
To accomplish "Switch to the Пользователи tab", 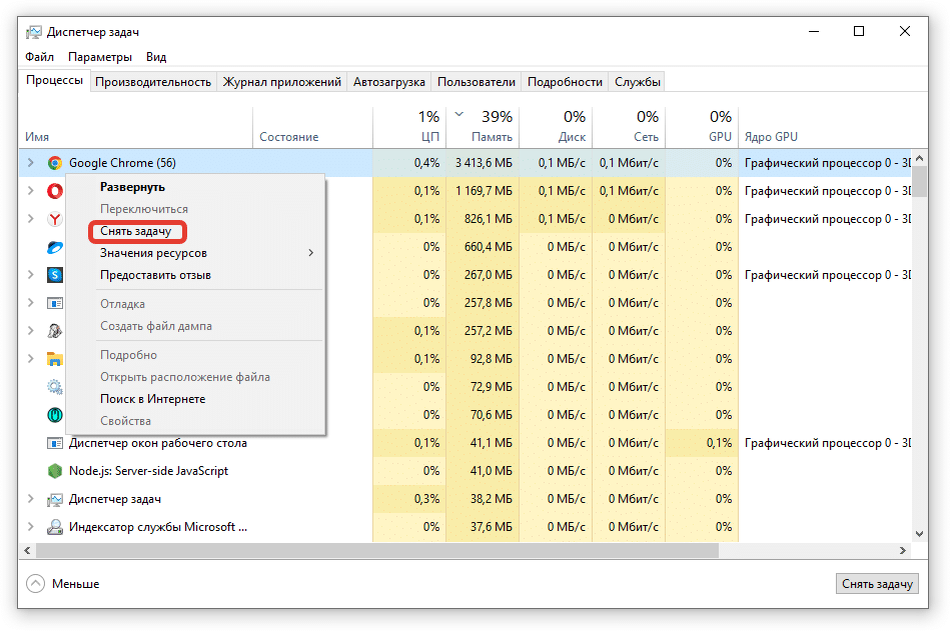I will (476, 82).
